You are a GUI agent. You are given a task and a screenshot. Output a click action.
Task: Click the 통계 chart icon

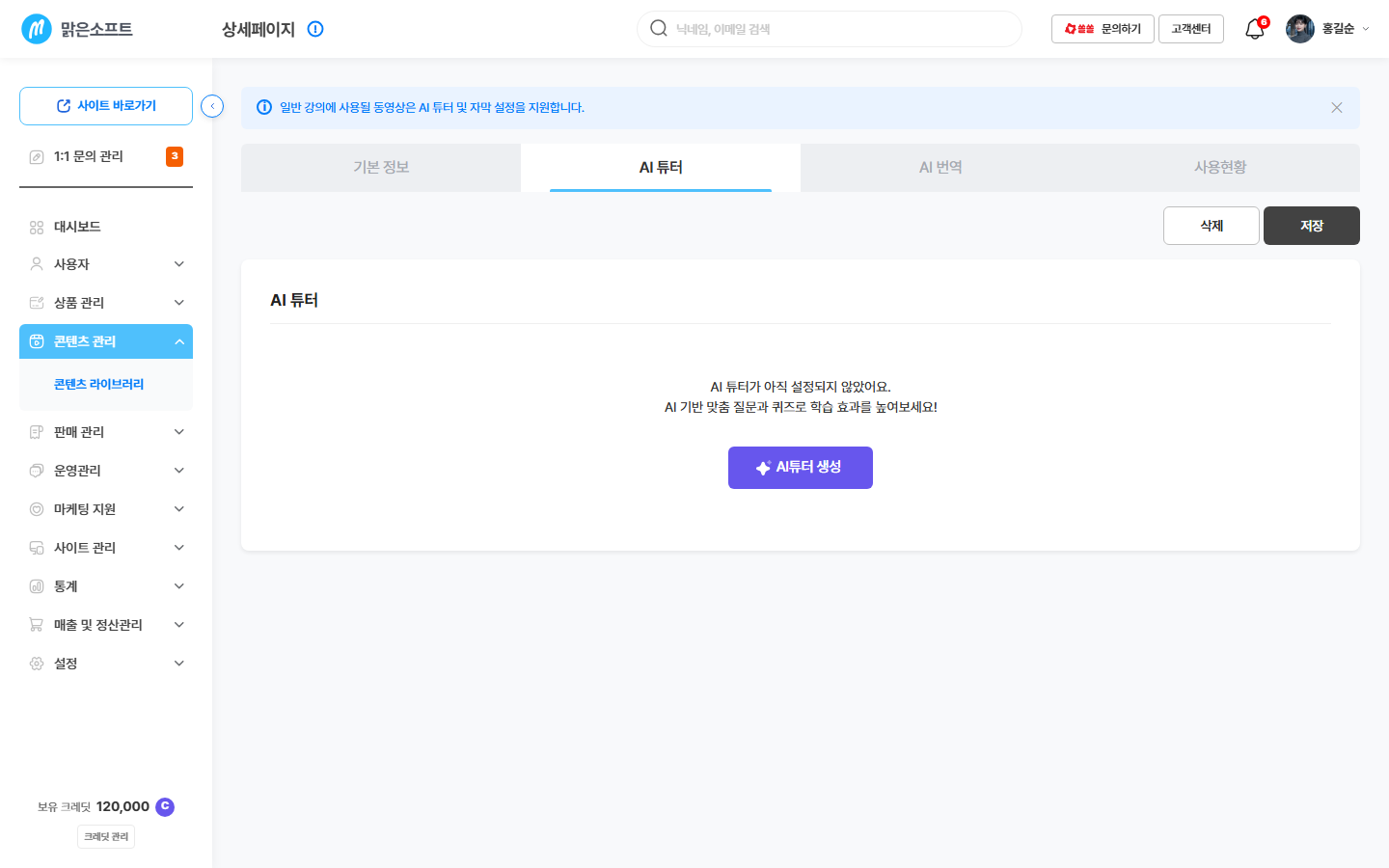tap(37, 586)
